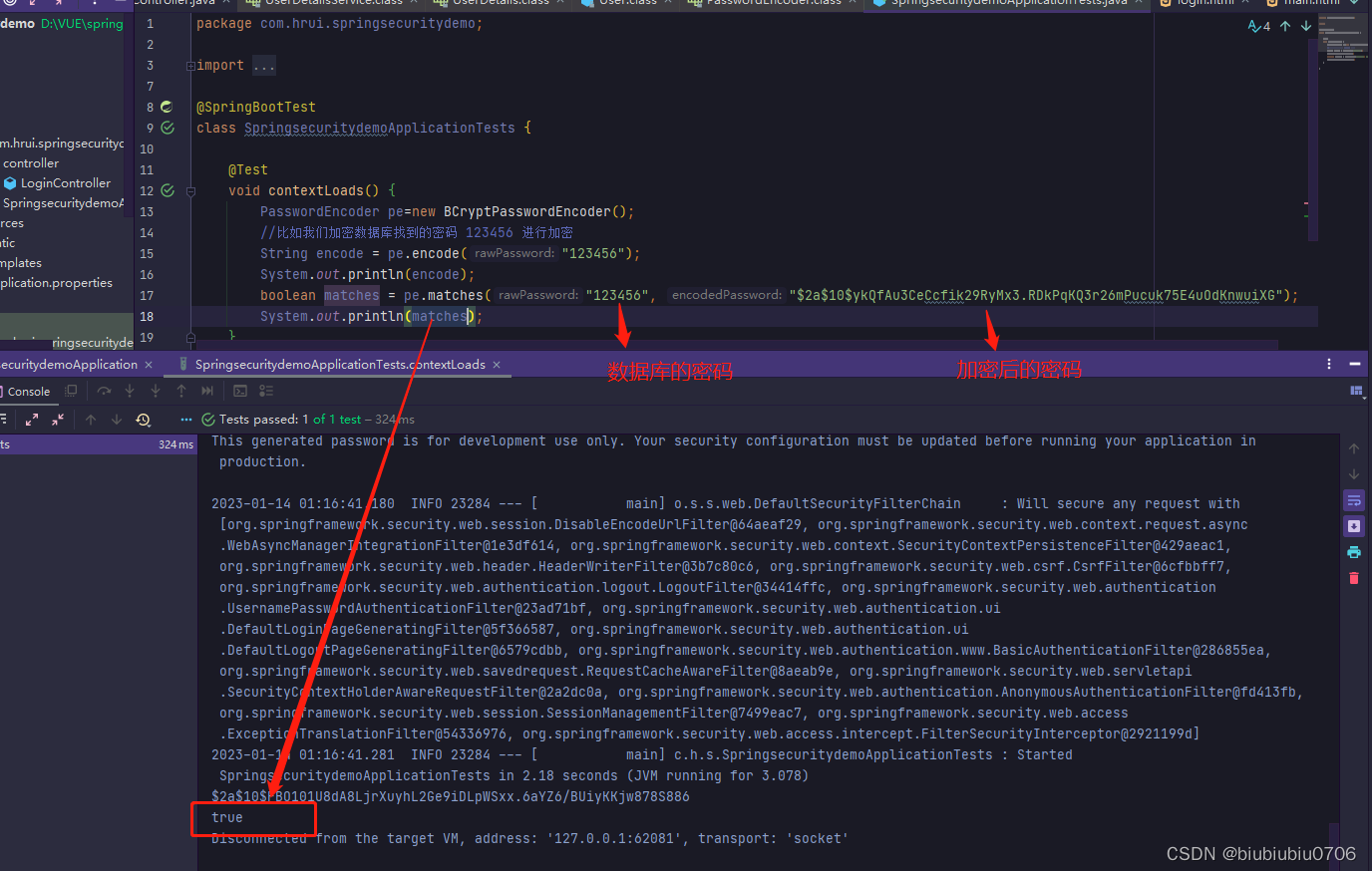Jump down the stack trace in console
Viewport: 1372px width, 871px height.
click(x=1354, y=474)
